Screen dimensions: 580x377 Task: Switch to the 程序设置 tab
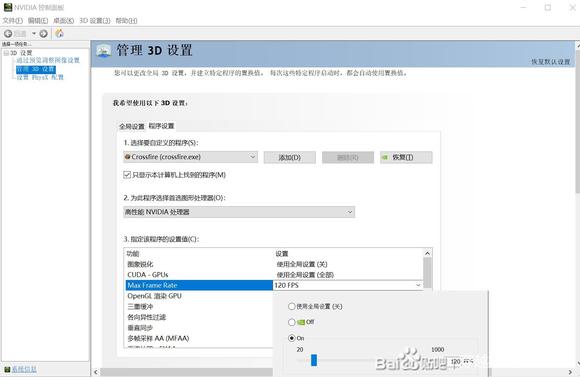pyautogui.click(x=162, y=126)
